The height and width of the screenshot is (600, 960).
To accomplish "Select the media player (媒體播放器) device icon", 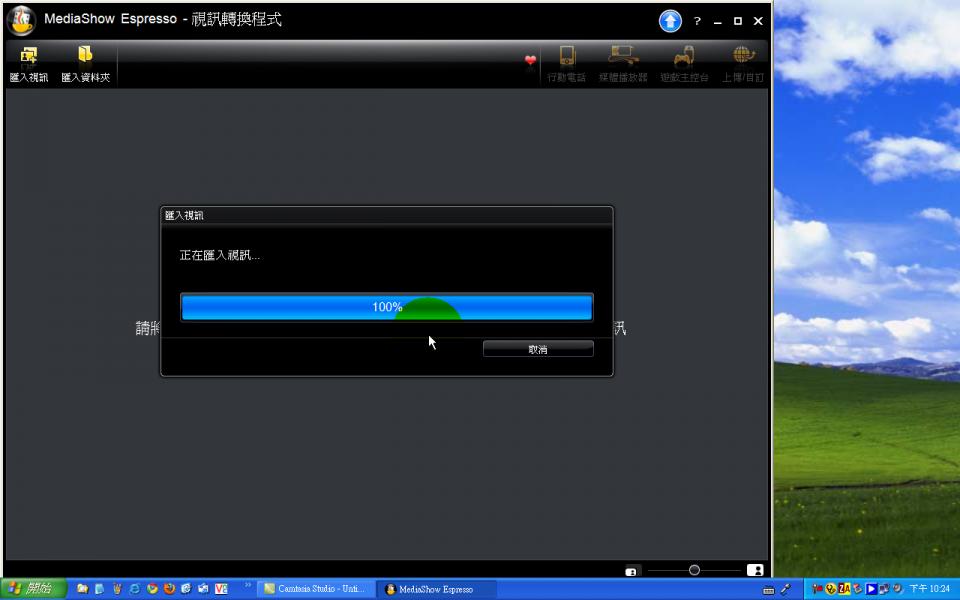I will pos(623,56).
